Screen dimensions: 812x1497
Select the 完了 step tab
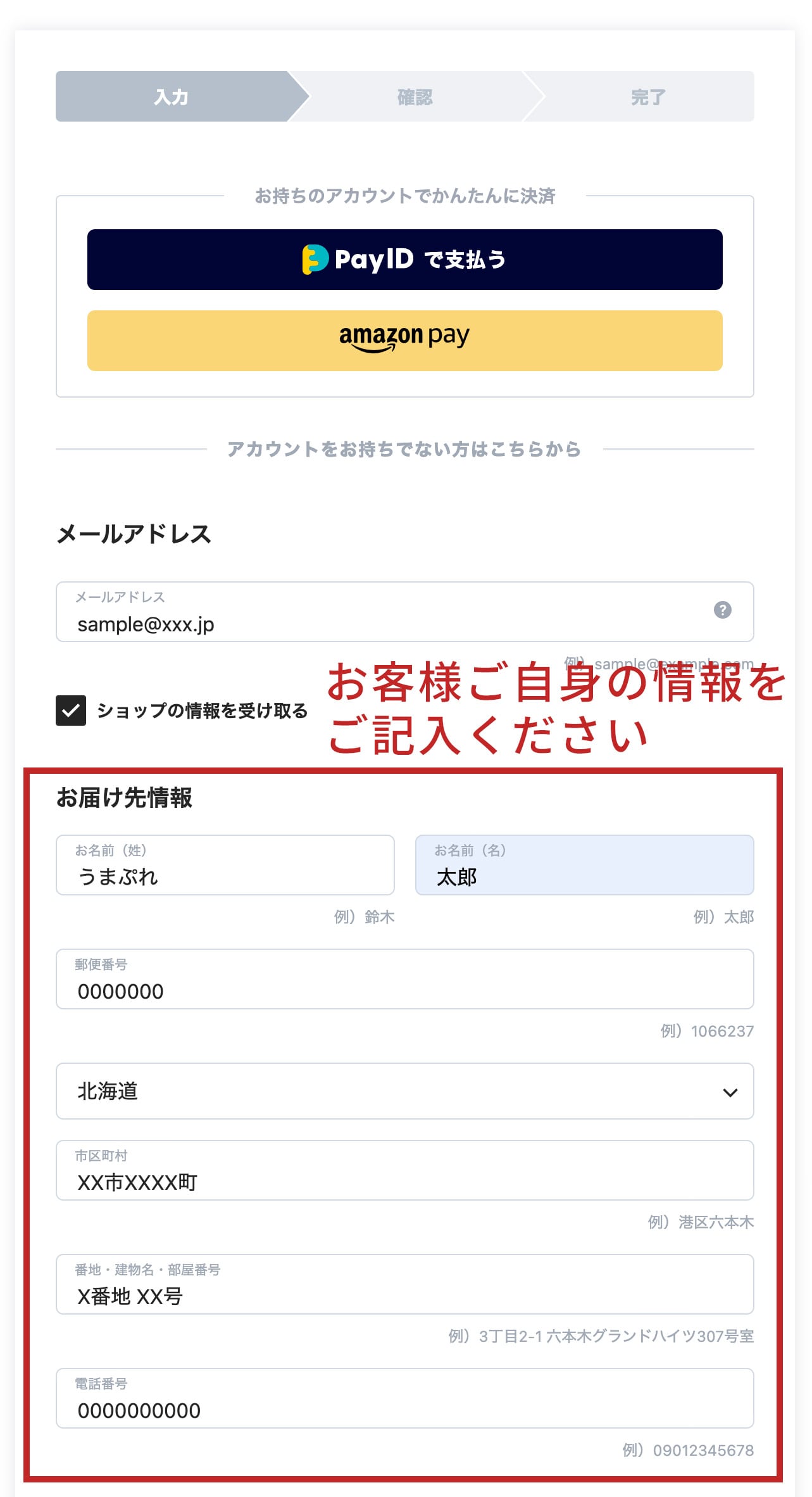pyautogui.click(x=647, y=97)
